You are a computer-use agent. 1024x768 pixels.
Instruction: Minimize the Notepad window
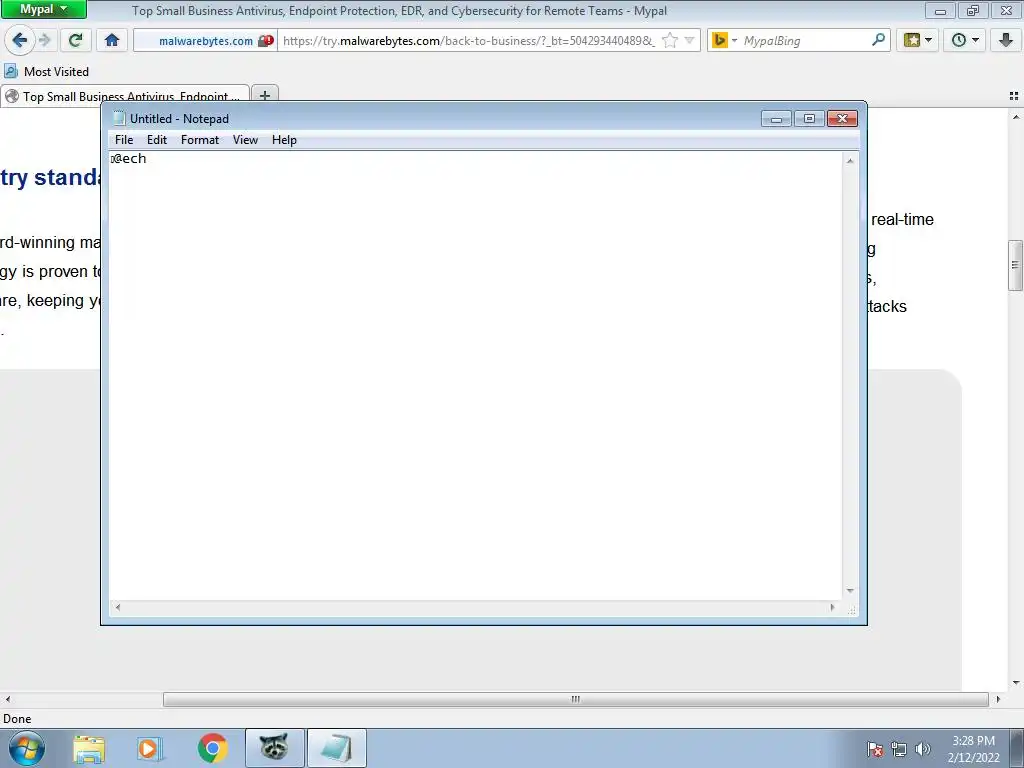[x=776, y=119]
